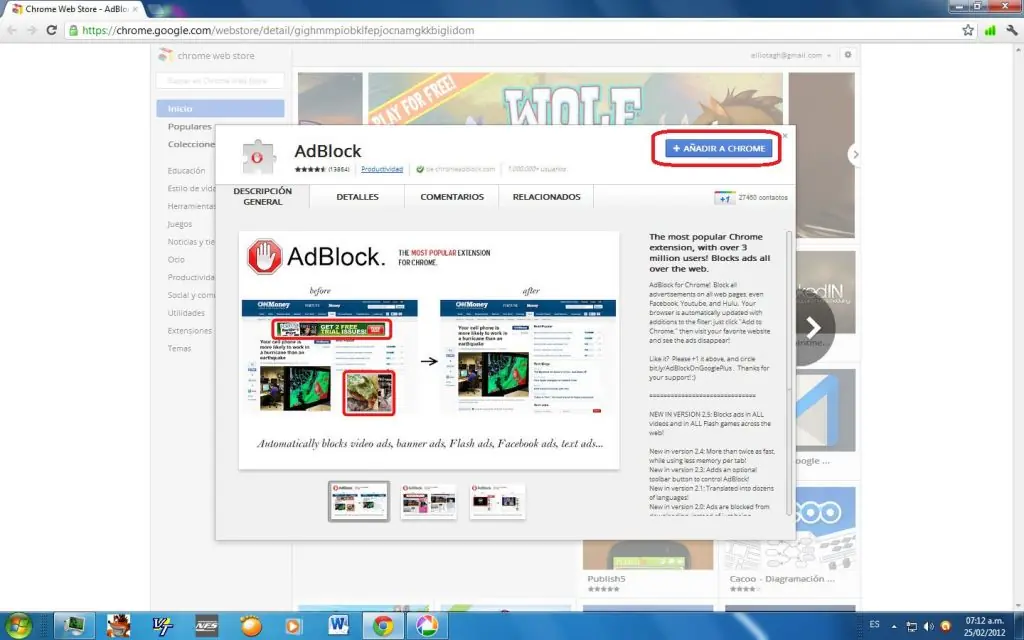Open the Juegos category
The height and width of the screenshot is (640, 1024).
[x=180, y=224]
